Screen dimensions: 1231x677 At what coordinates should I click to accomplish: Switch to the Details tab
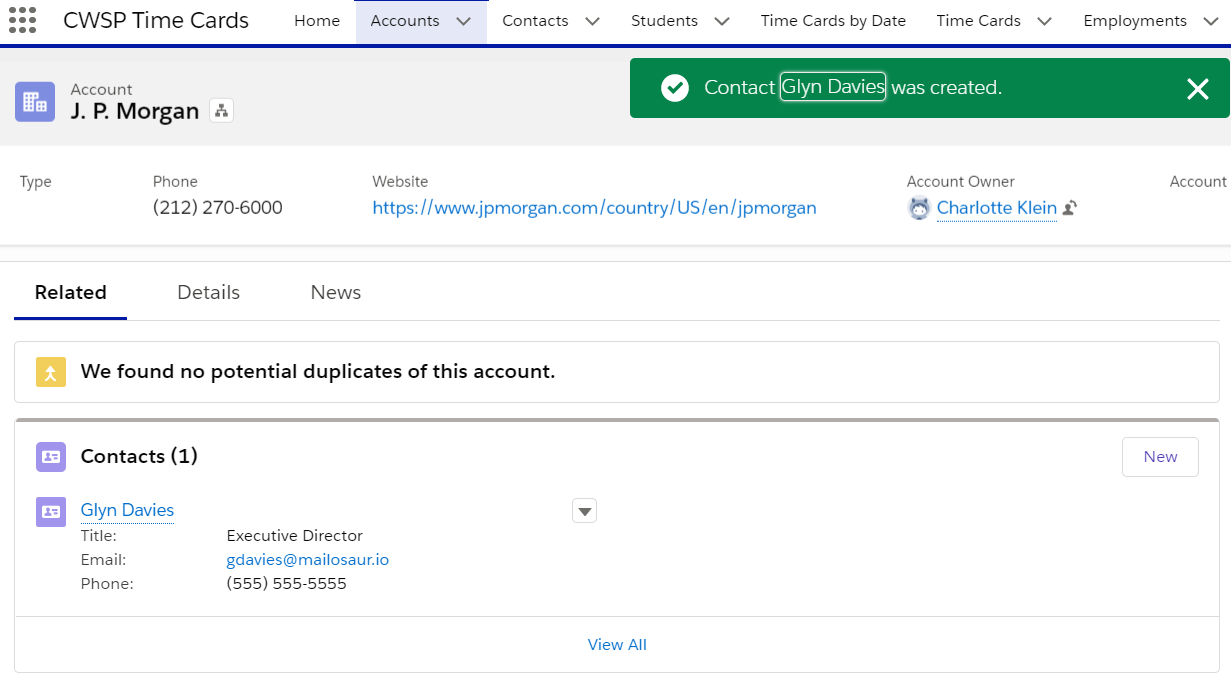pos(208,293)
